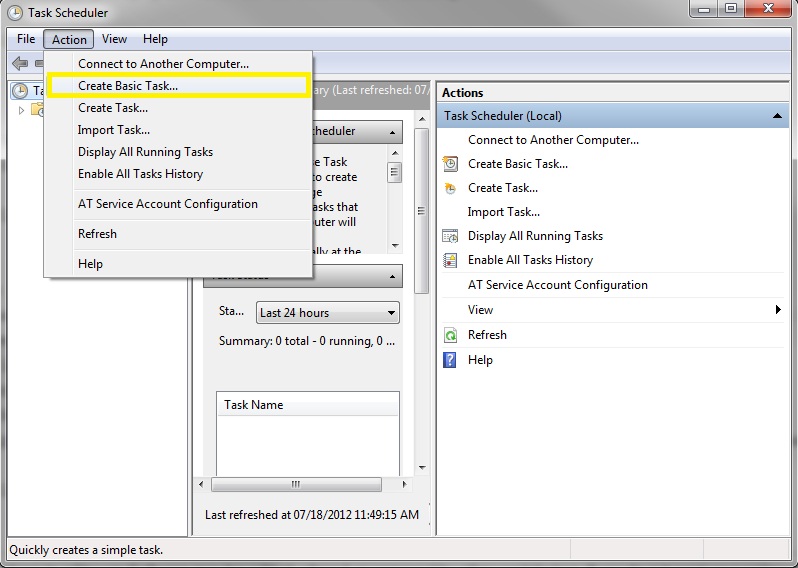The width and height of the screenshot is (798, 568).
Task: Click Connect to Another Computer in Actions pane
Action: pyautogui.click(x=553, y=140)
